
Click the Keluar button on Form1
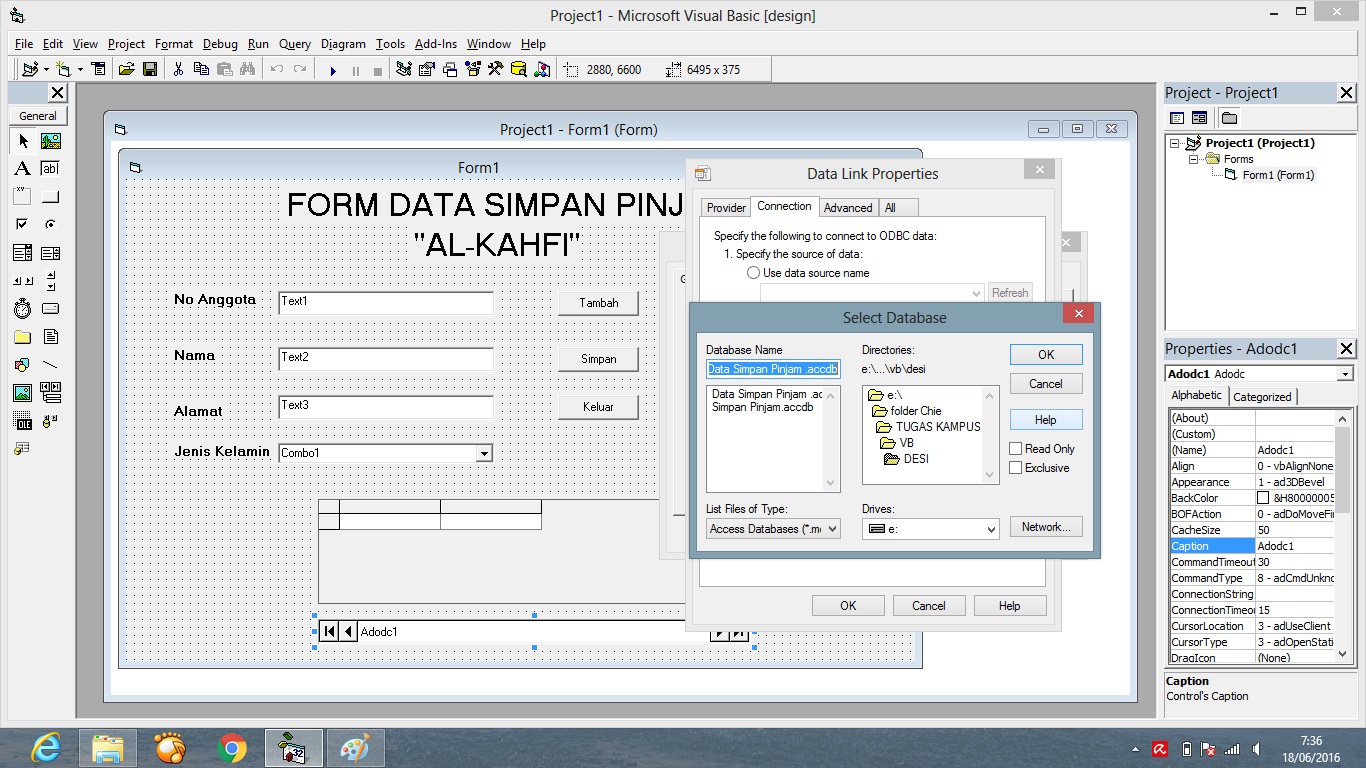(x=599, y=407)
